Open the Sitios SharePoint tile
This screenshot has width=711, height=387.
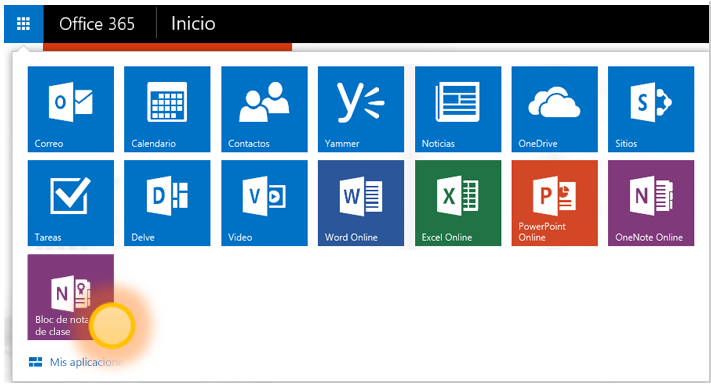tap(651, 109)
